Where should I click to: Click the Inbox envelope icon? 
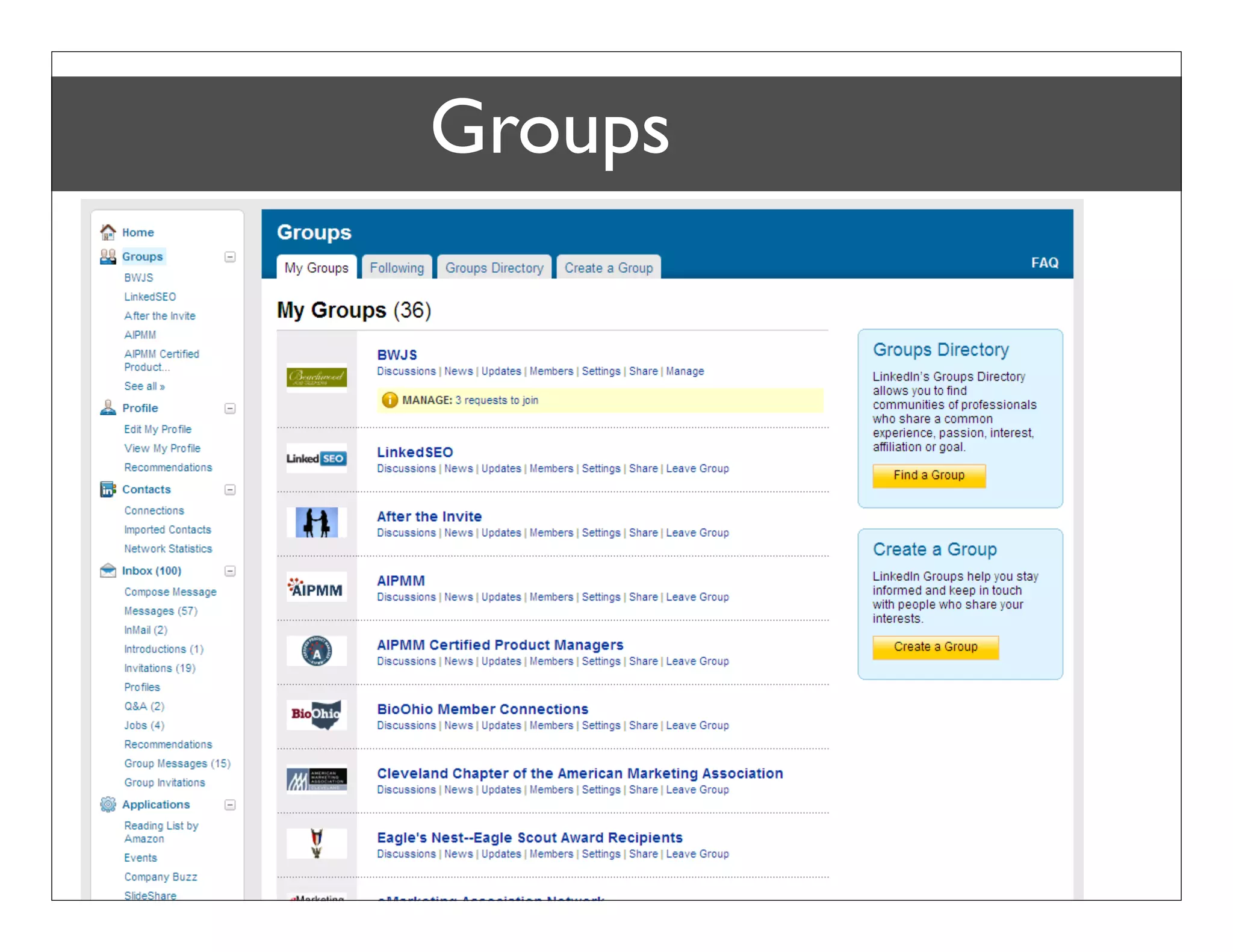108,570
